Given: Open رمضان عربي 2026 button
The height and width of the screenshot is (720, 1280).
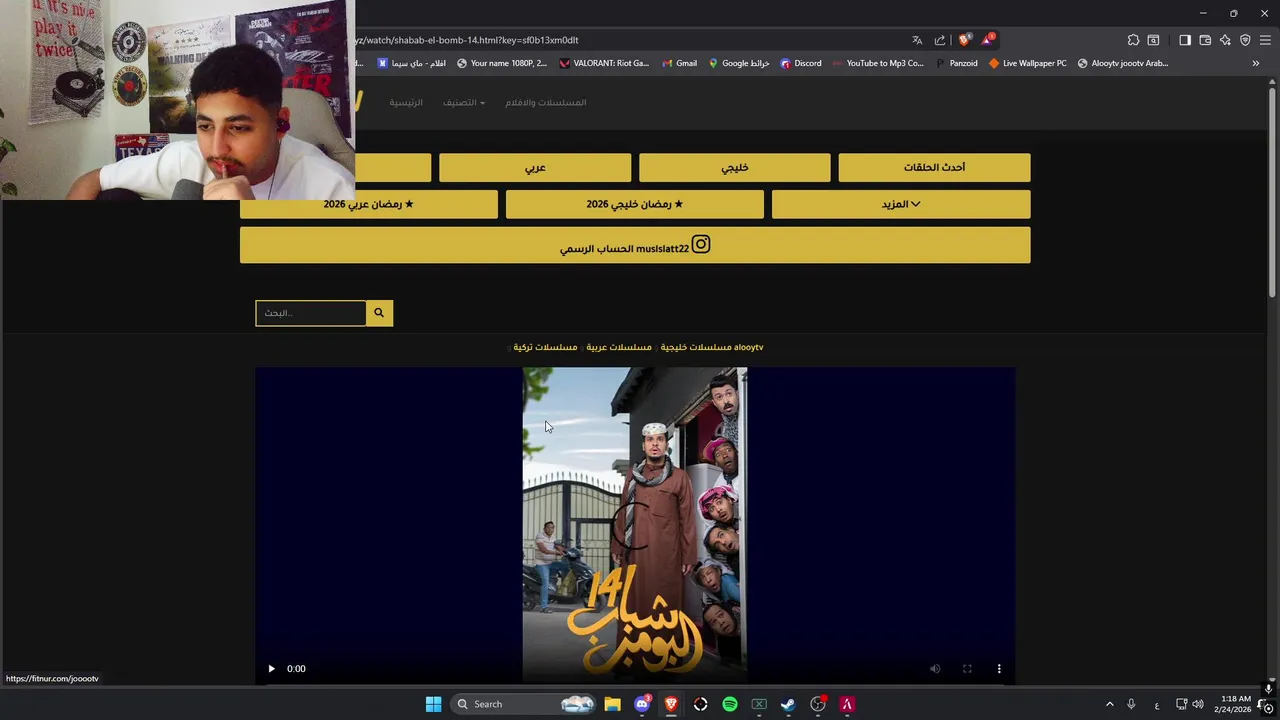Looking at the screenshot, I should coord(369,204).
